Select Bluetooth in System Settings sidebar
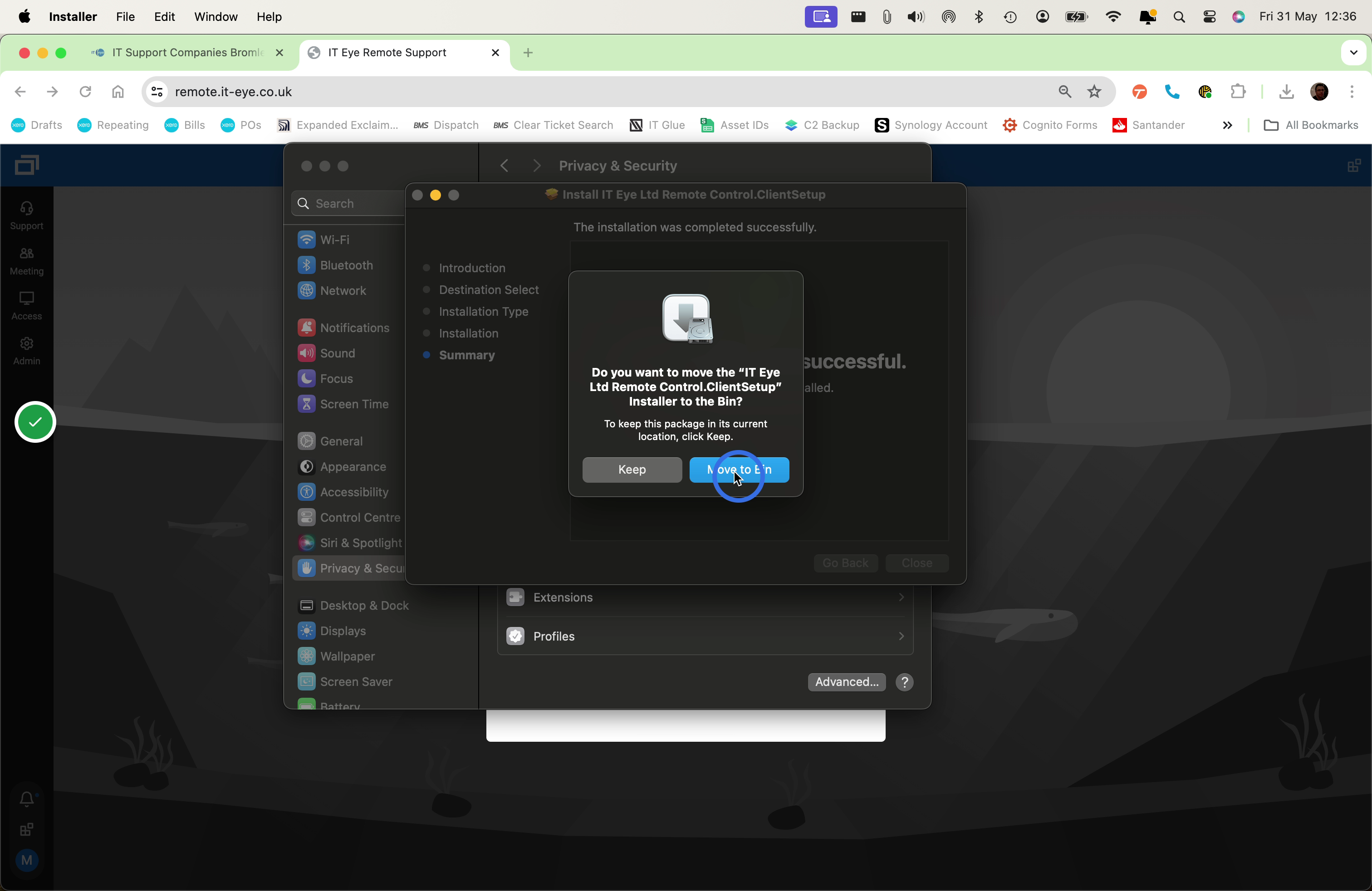The image size is (1372, 891). pos(349,265)
